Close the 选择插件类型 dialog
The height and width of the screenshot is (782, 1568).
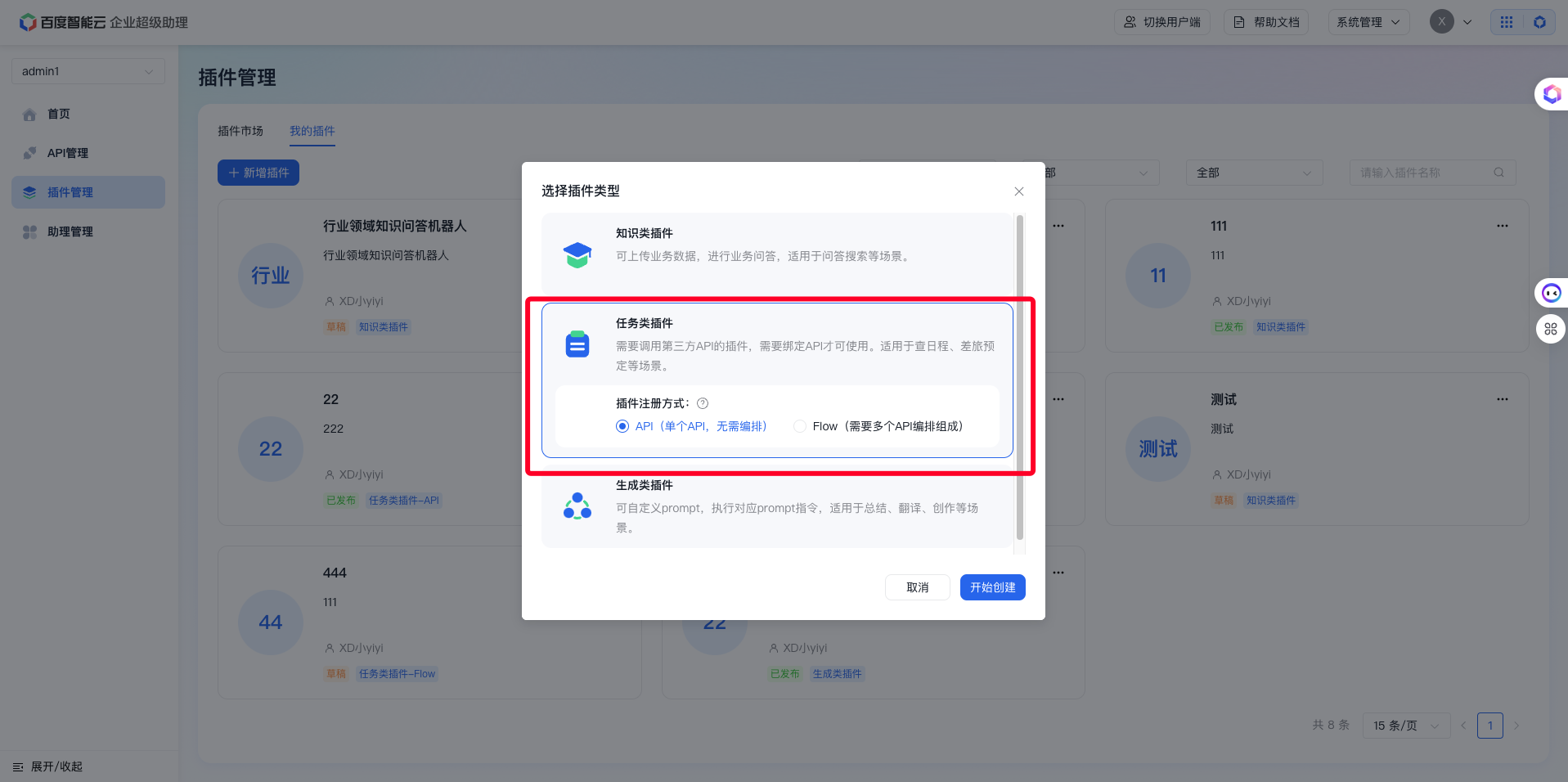(x=1019, y=191)
